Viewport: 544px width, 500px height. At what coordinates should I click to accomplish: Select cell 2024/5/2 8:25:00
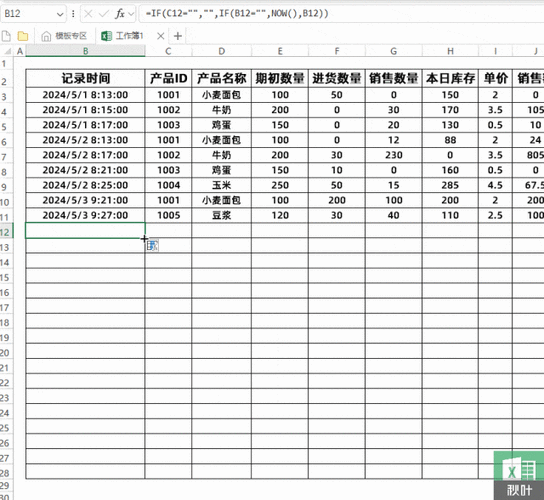(85, 185)
